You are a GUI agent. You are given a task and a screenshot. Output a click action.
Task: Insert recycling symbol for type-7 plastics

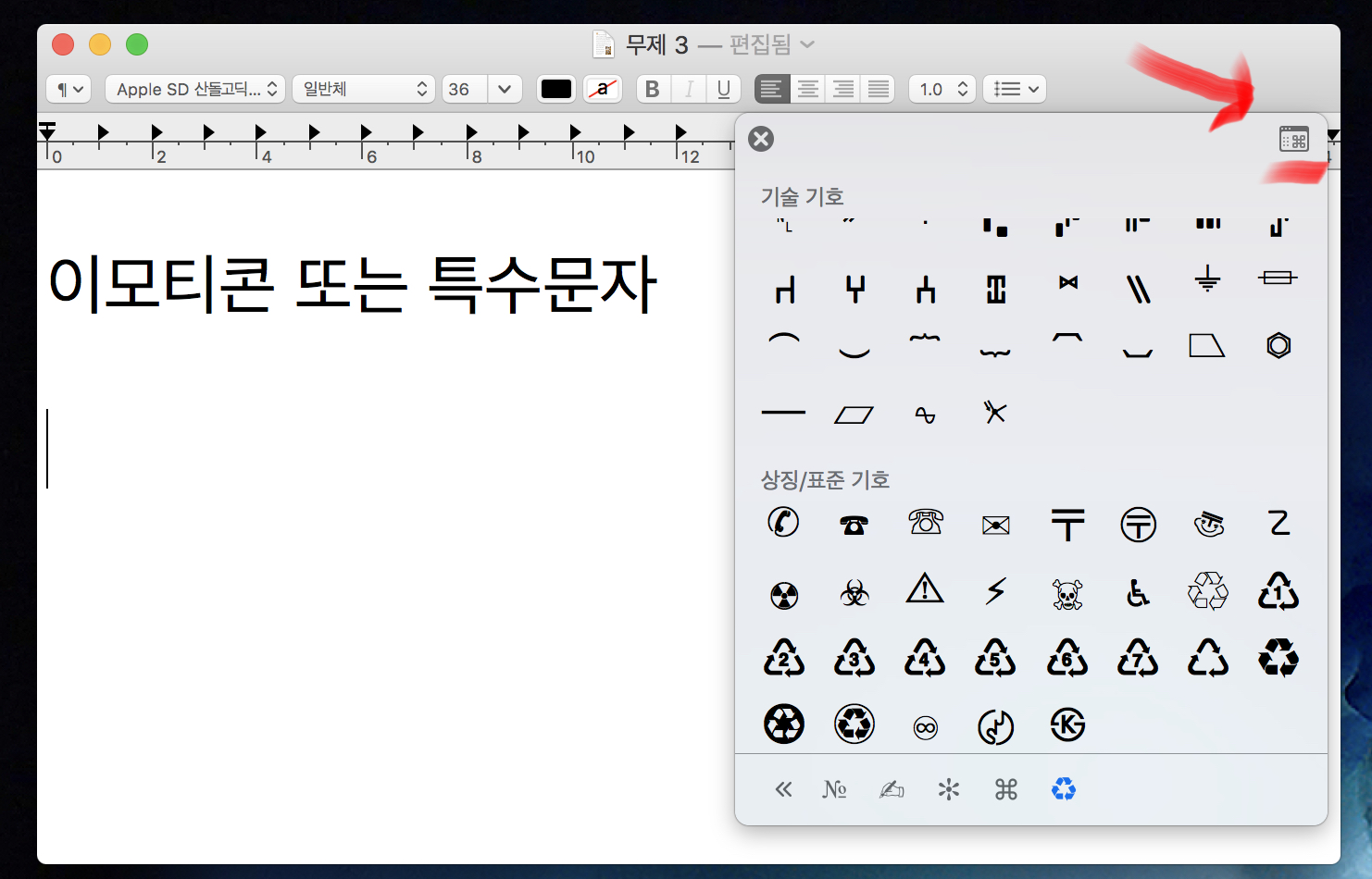[1138, 658]
